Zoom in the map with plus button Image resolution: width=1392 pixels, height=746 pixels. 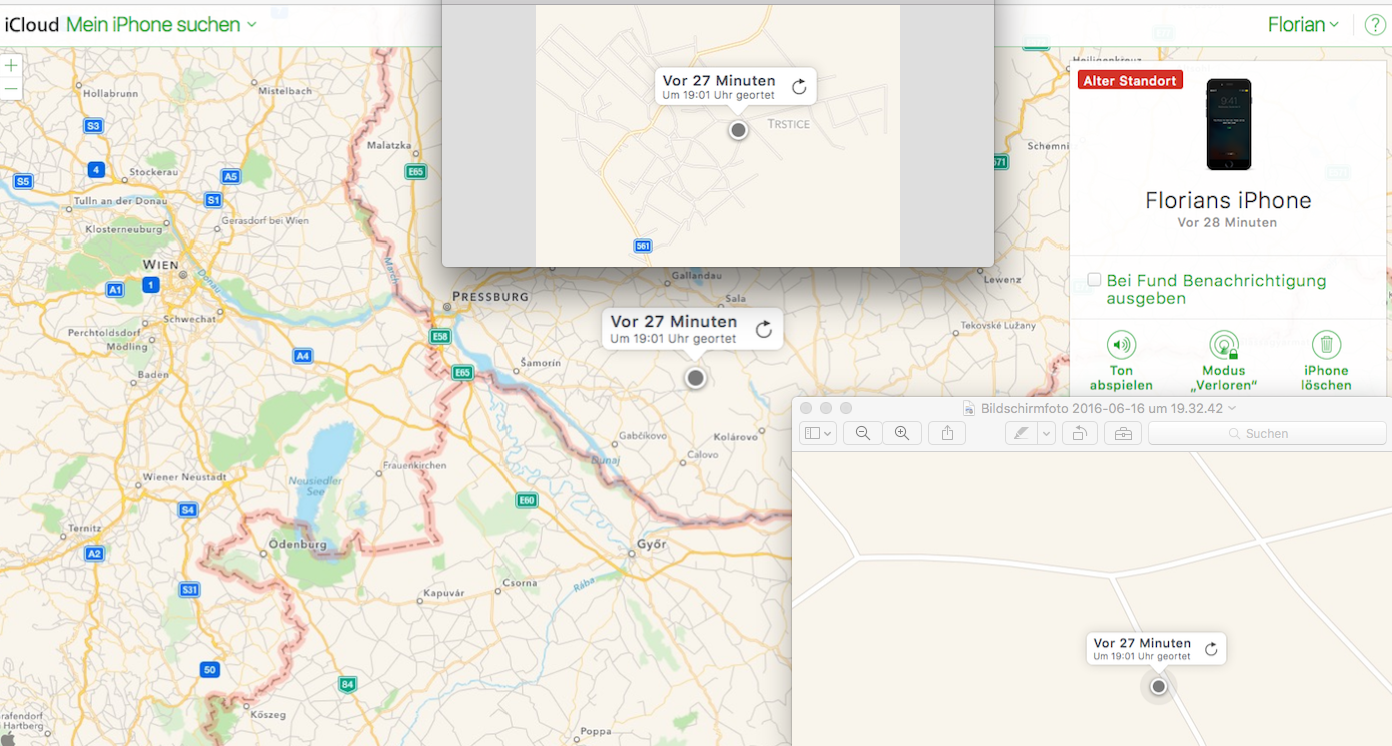11,65
